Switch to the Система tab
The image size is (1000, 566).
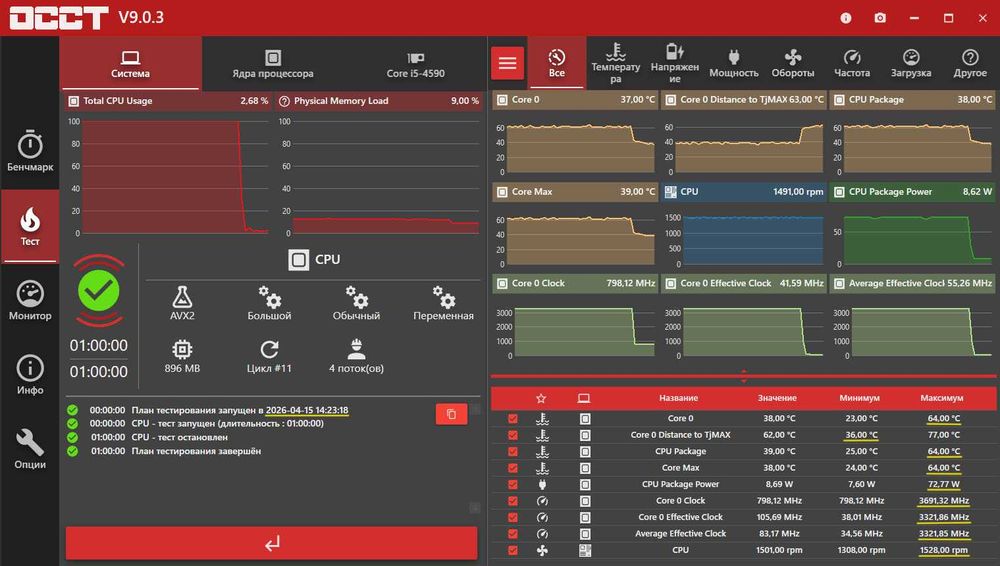(x=130, y=64)
